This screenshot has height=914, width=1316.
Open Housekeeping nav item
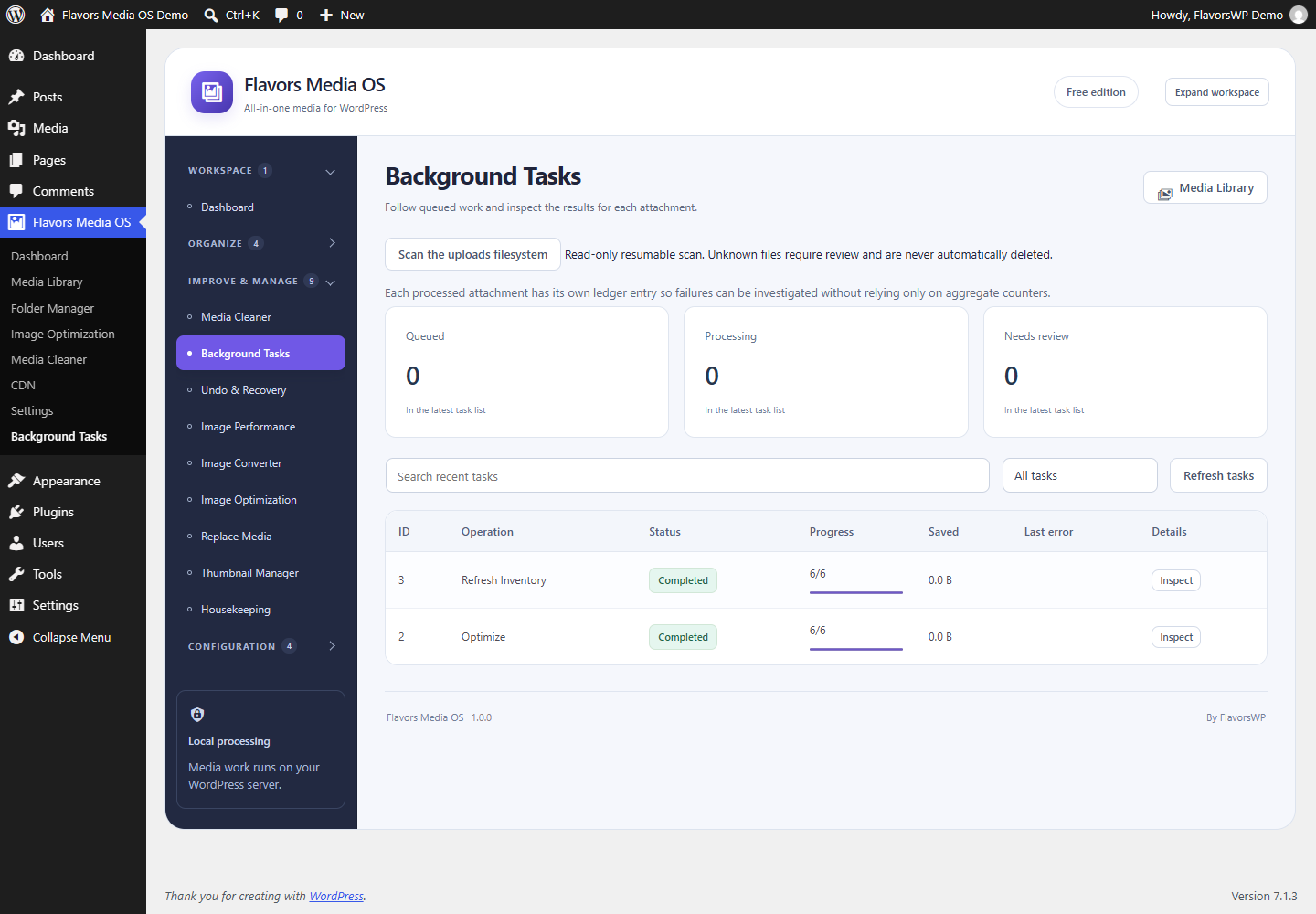260,610
